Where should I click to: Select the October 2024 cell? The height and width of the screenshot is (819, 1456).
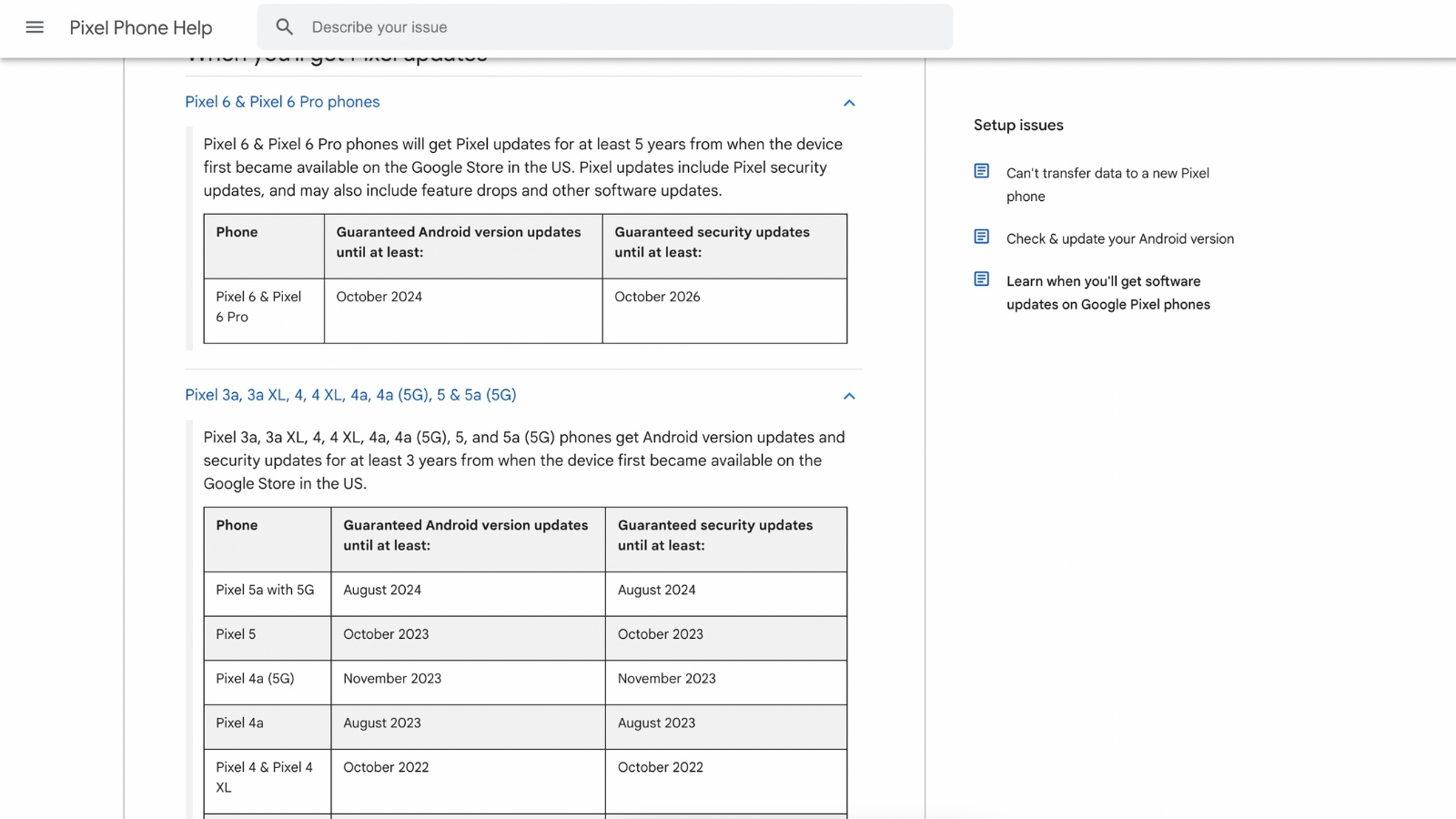(x=463, y=310)
